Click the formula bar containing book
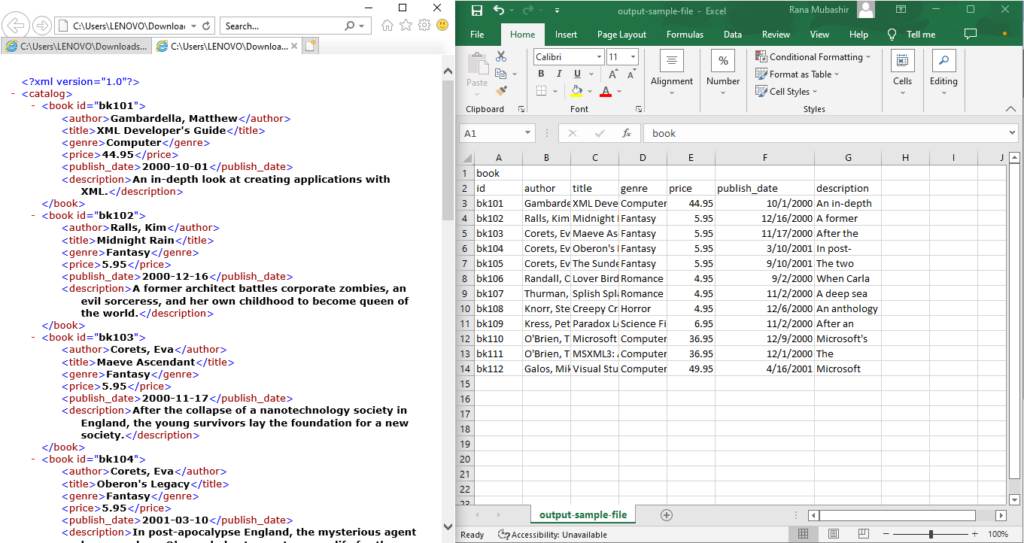 [829, 133]
